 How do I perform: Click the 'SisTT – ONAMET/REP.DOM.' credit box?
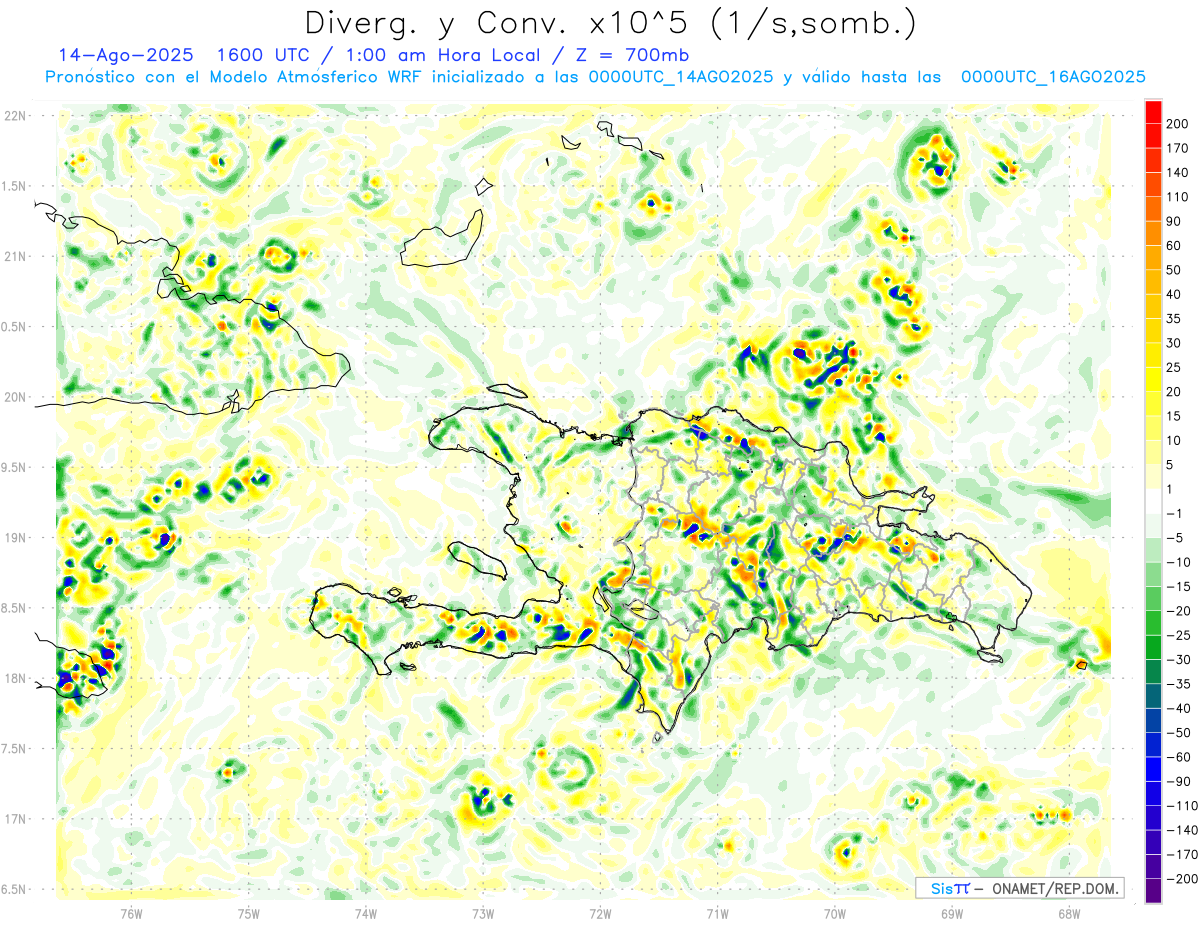[1020, 888]
